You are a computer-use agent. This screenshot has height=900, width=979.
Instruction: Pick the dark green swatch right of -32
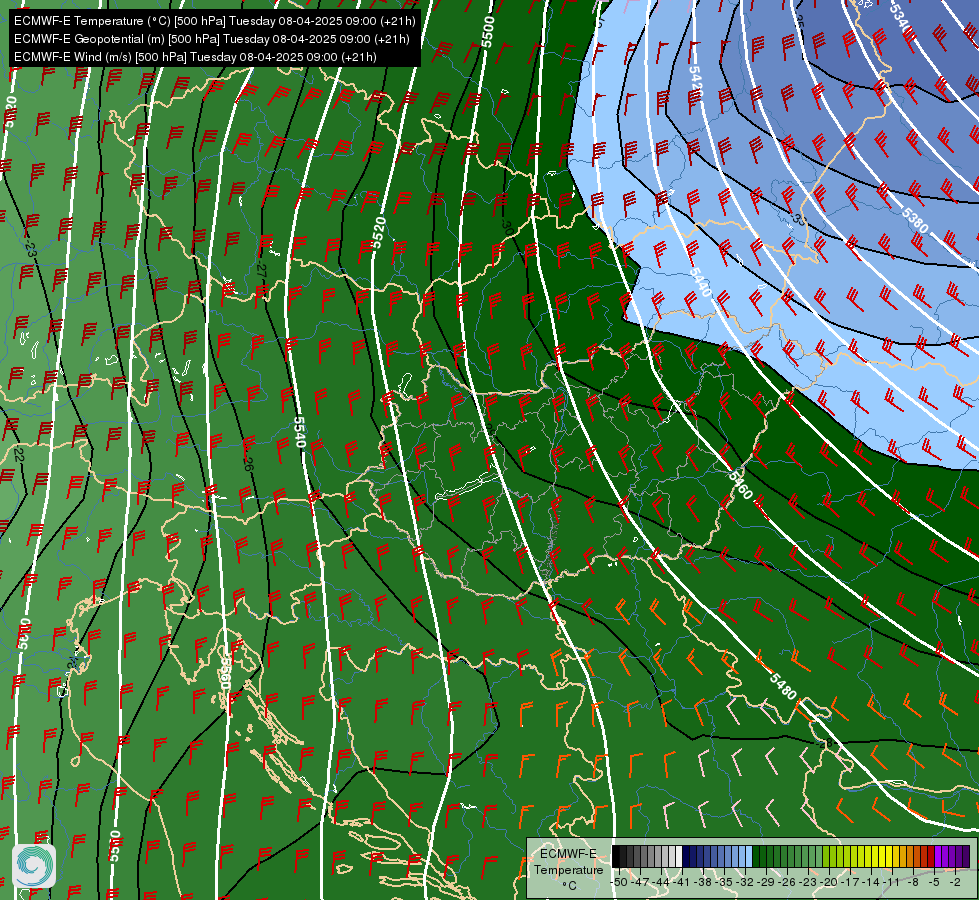[x=756, y=856]
